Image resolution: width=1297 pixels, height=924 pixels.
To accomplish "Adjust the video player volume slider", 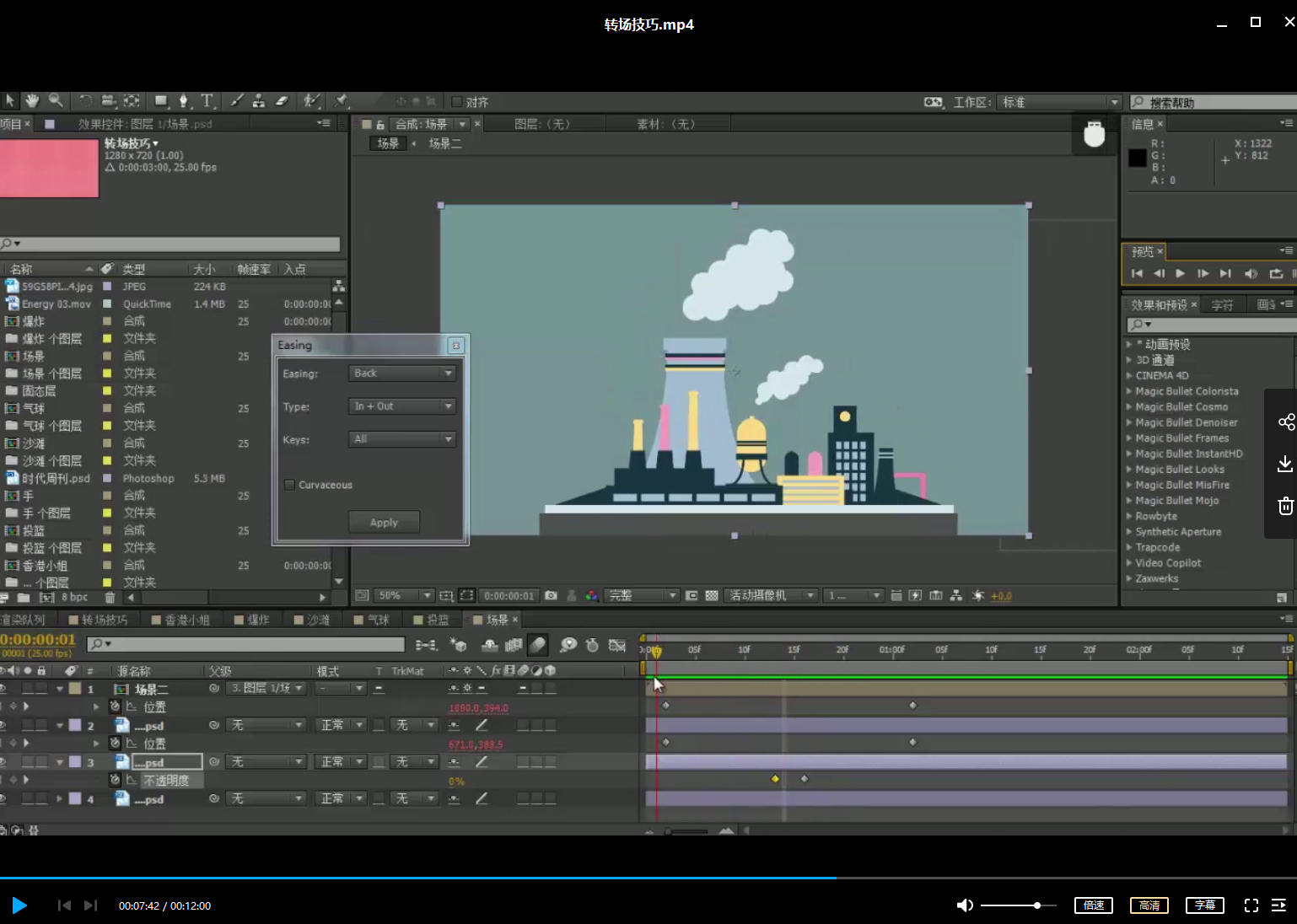I will [x=1036, y=905].
